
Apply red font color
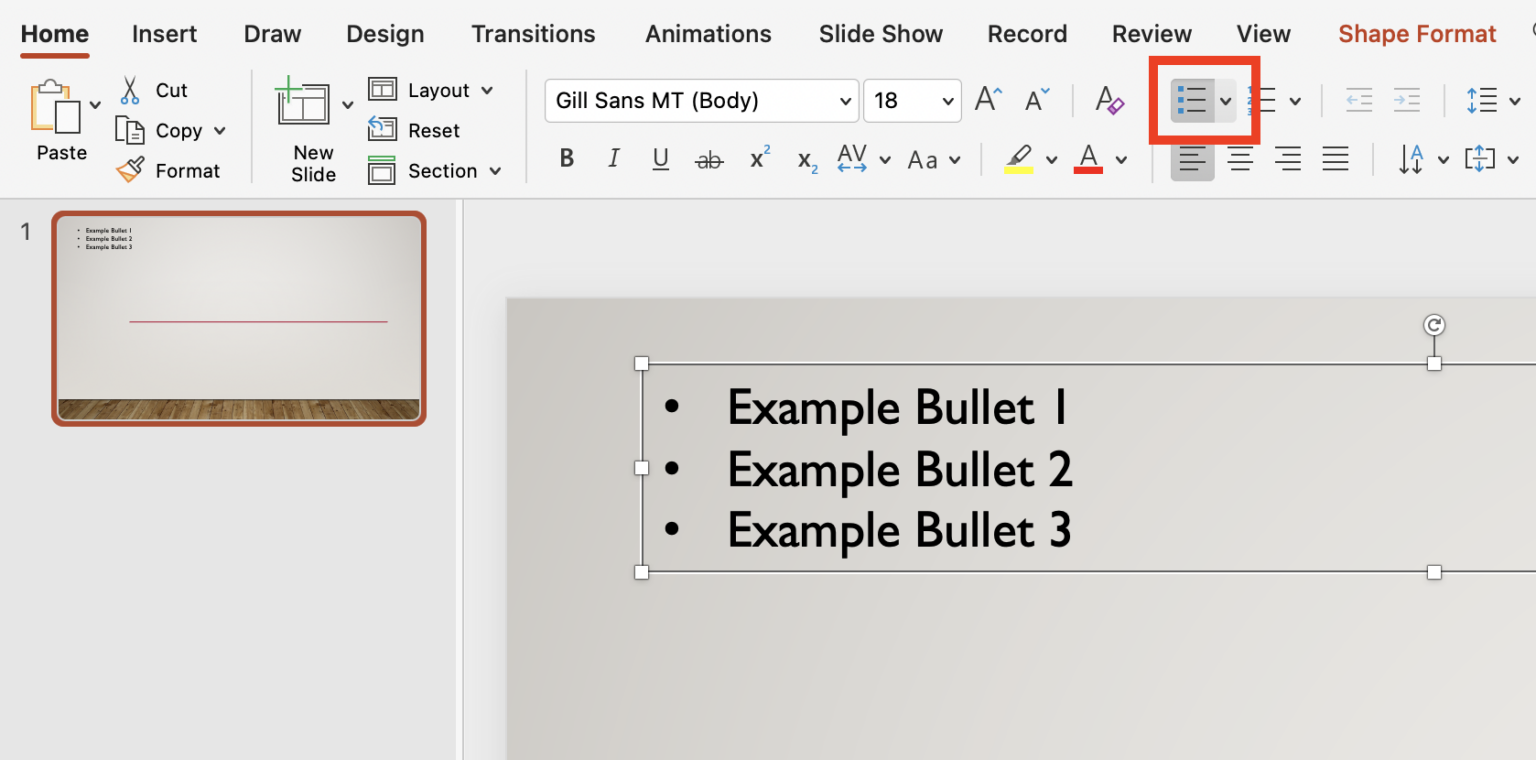point(1089,159)
